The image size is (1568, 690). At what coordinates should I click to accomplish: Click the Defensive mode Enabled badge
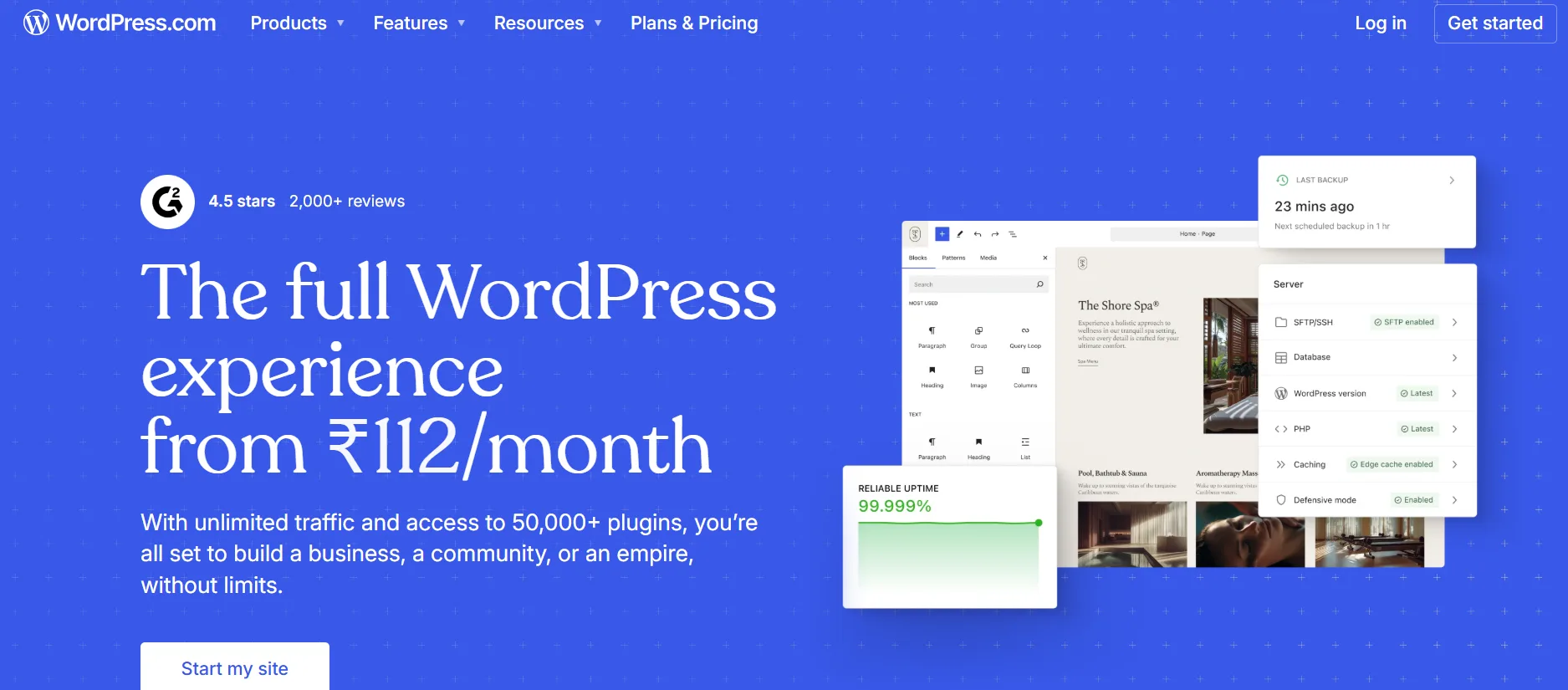[x=1414, y=500]
